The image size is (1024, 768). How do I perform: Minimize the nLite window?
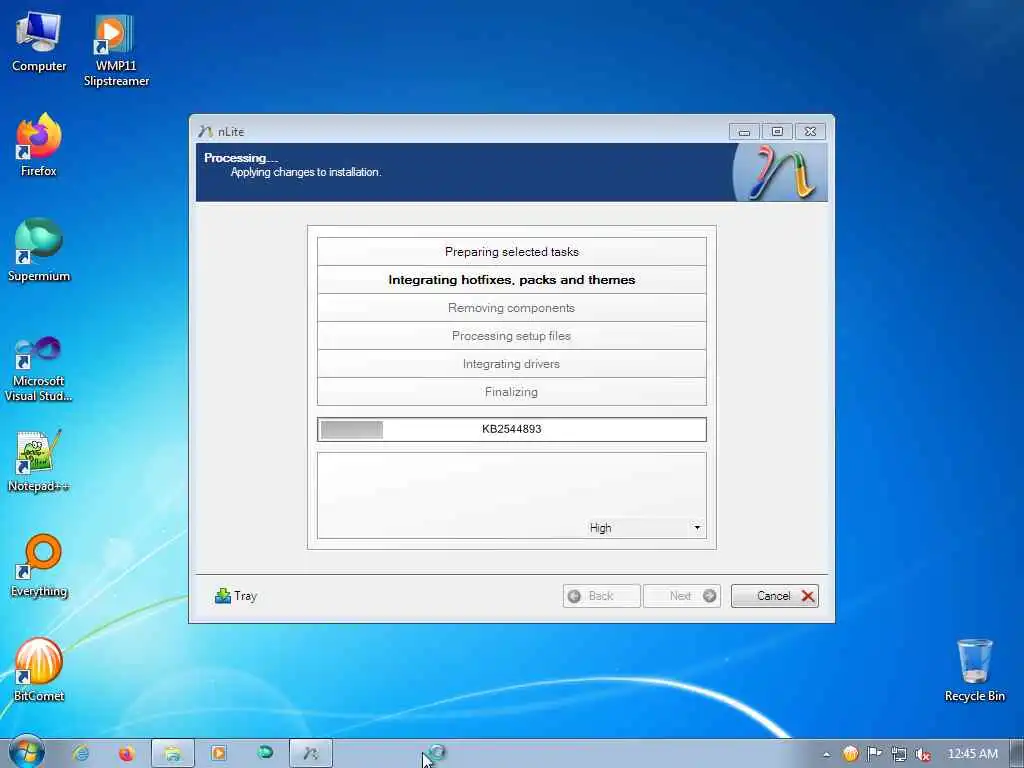tap(744, 131)
